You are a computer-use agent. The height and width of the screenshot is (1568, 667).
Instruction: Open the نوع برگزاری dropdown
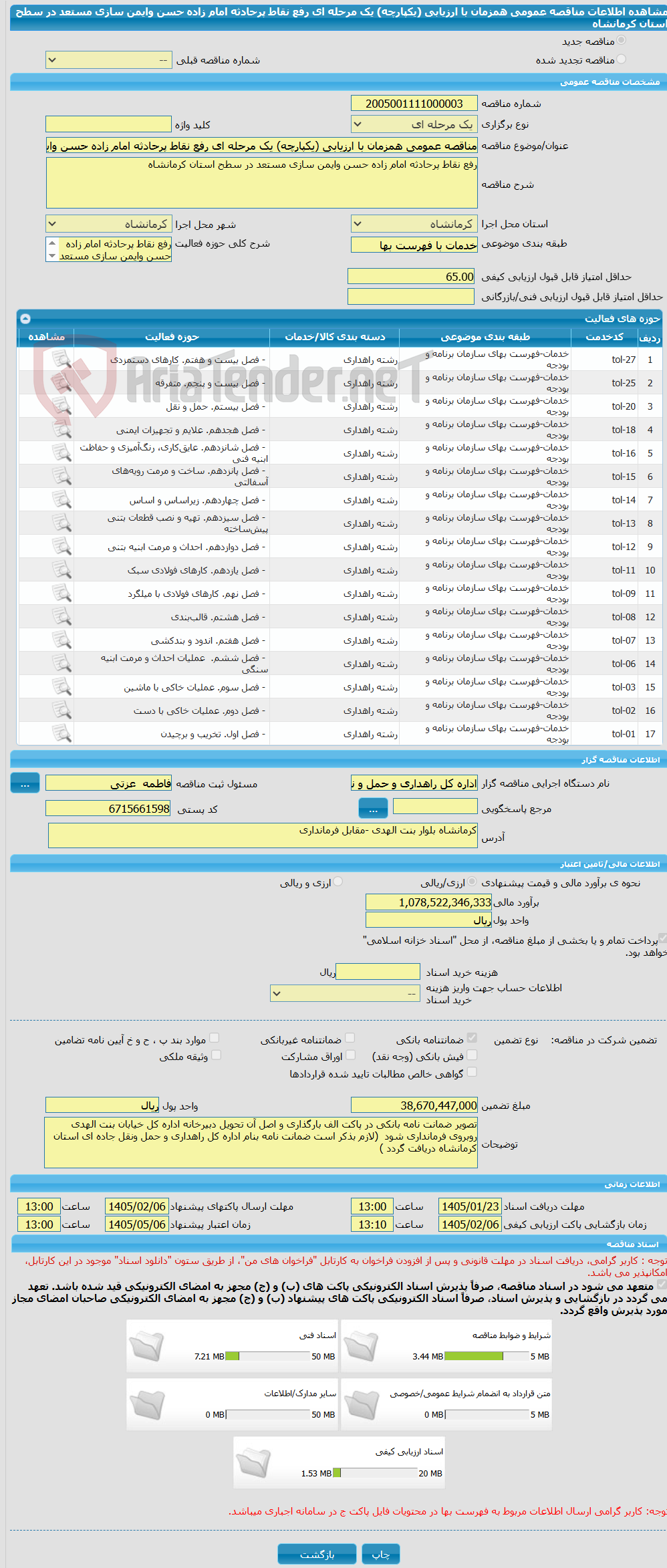414,124
